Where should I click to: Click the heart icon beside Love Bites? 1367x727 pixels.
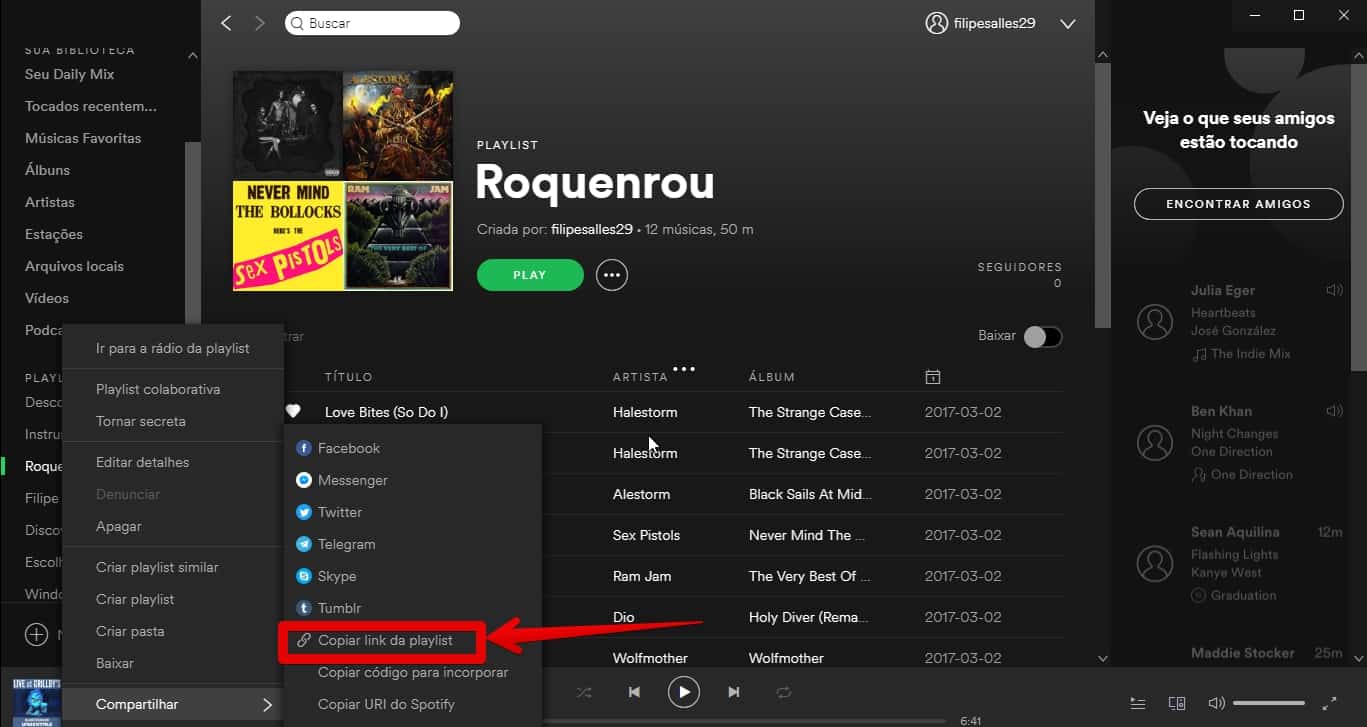pyautogui.click(x=293, y=411)
